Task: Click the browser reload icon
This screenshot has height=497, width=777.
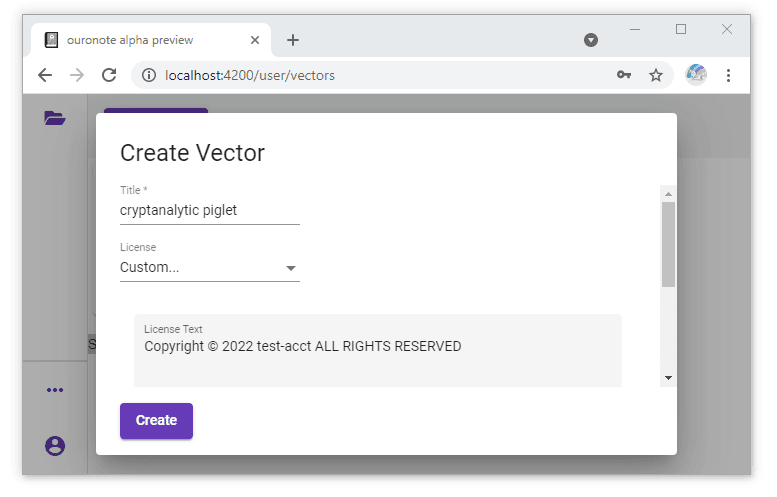Action: tap(110, 75)
